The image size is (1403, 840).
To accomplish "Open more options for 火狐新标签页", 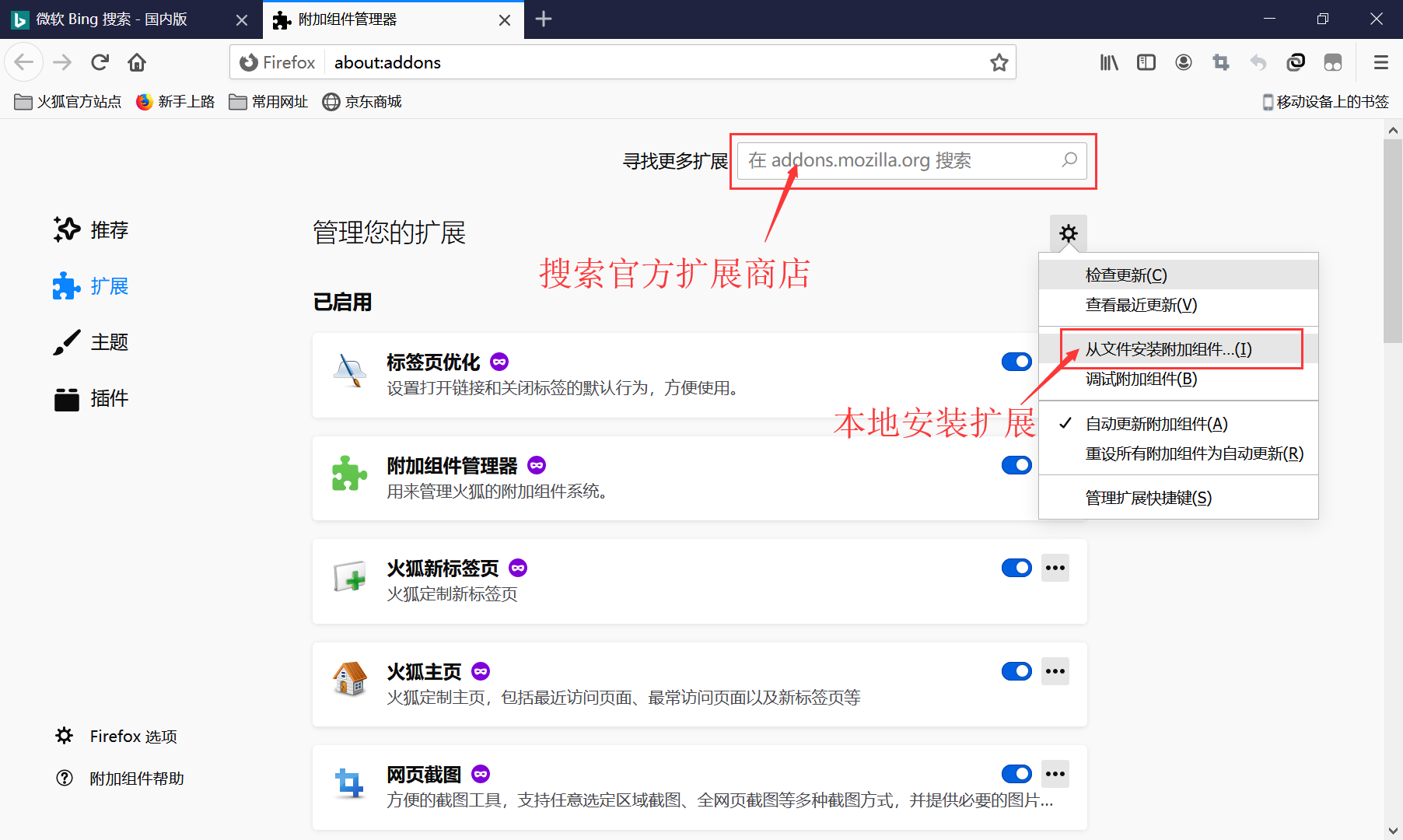I will coord(1055,568).
